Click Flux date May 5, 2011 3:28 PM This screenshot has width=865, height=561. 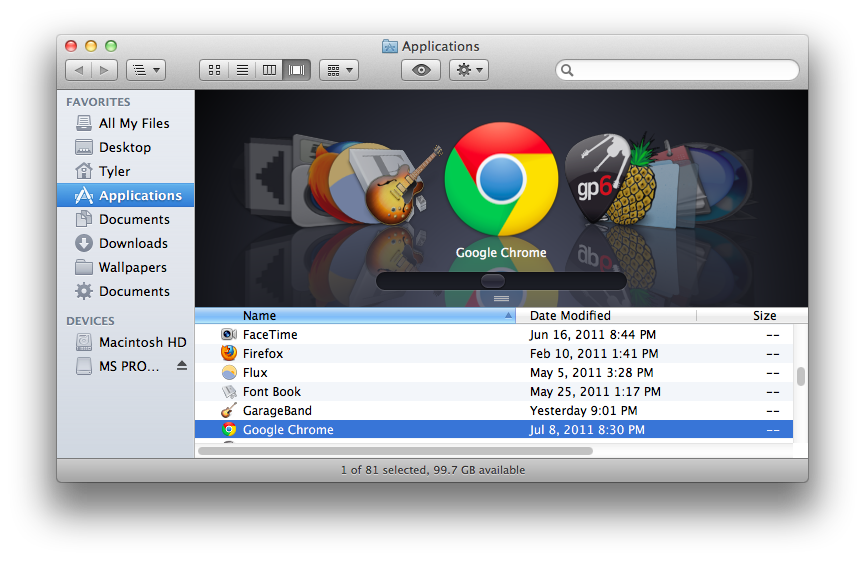(x=591, y=373)
